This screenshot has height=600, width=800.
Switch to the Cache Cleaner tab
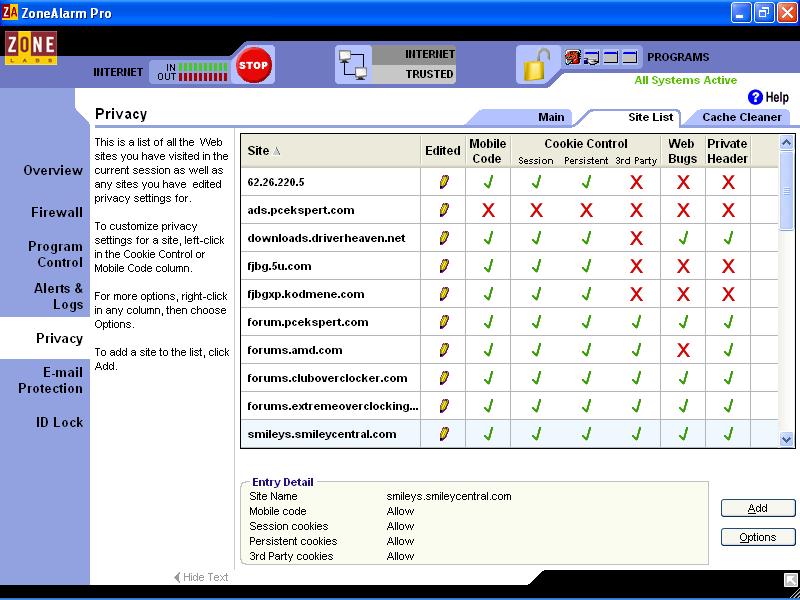click(741, 117)
